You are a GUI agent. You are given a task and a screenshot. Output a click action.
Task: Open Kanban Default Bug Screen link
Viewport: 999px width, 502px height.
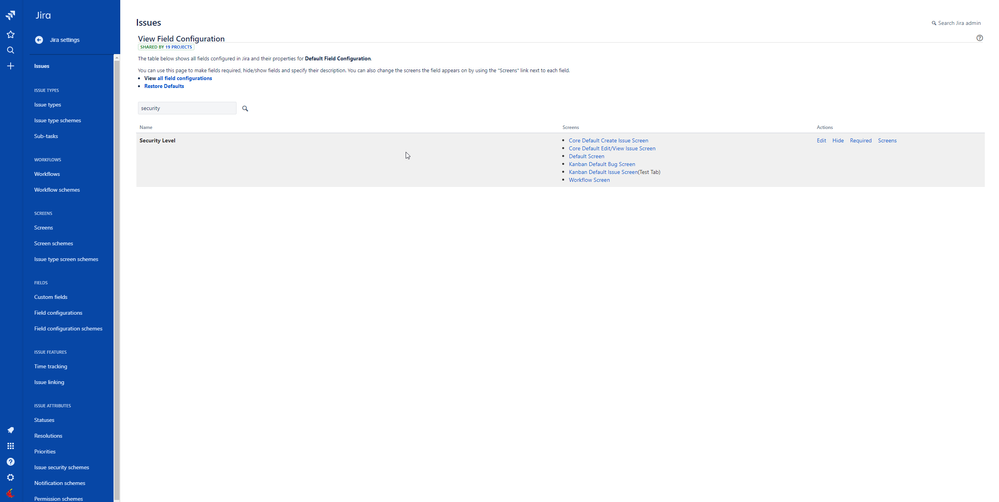tap(602, 164)
